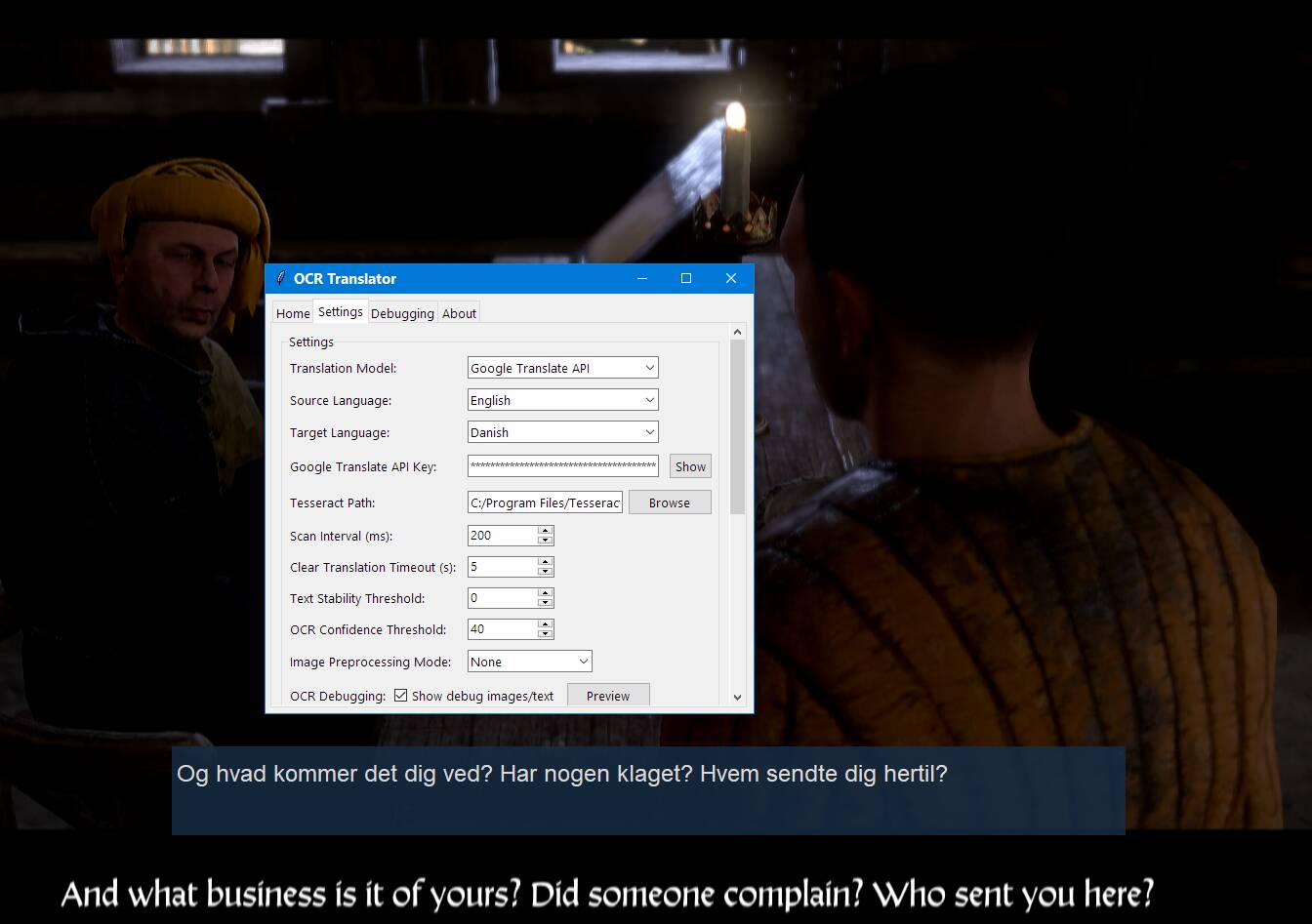Switch to the Home tab
The width and height of the screenshot is (1312, 924).
pyautogui.click(x=293, y=313)
